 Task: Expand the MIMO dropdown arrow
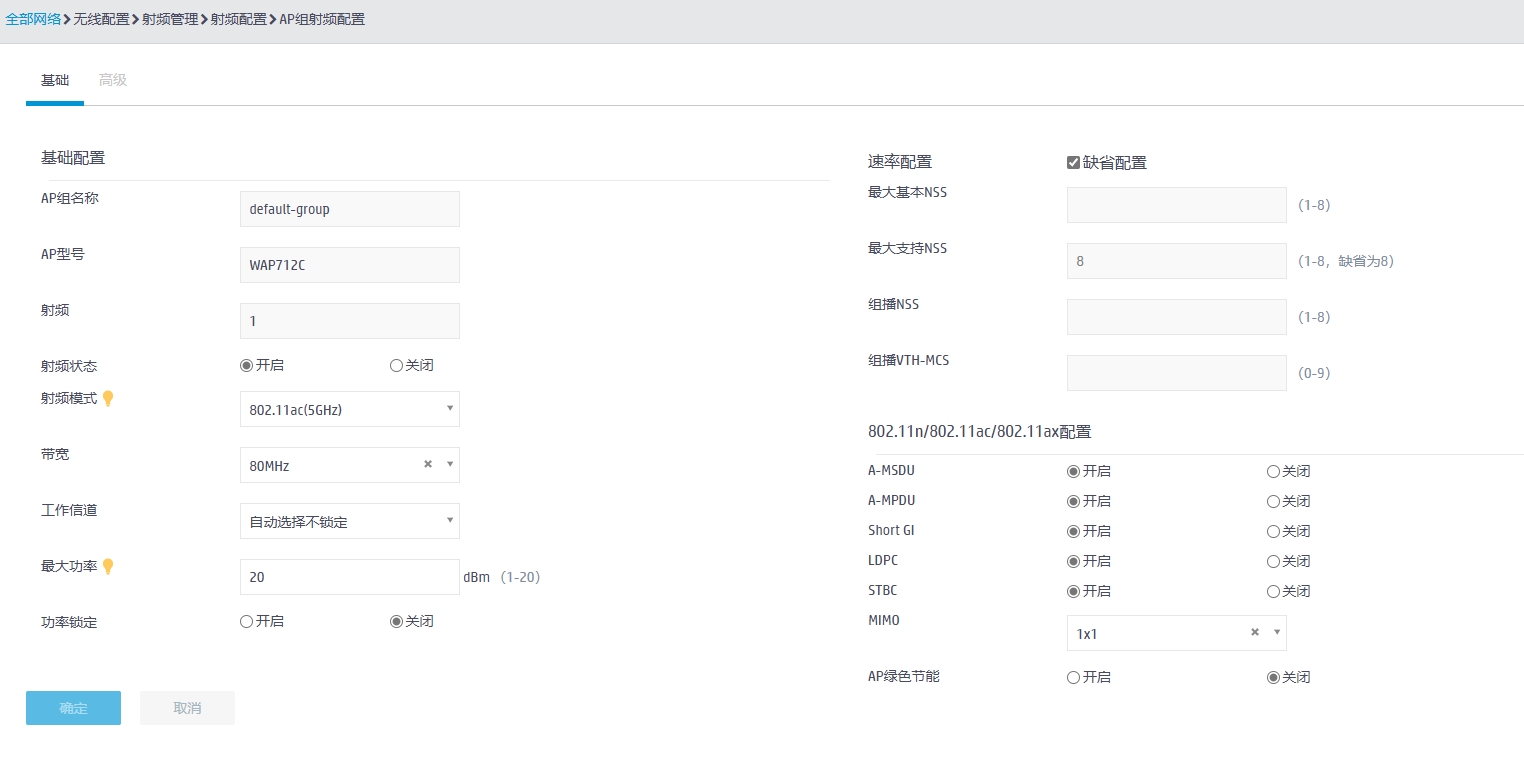1276,632
